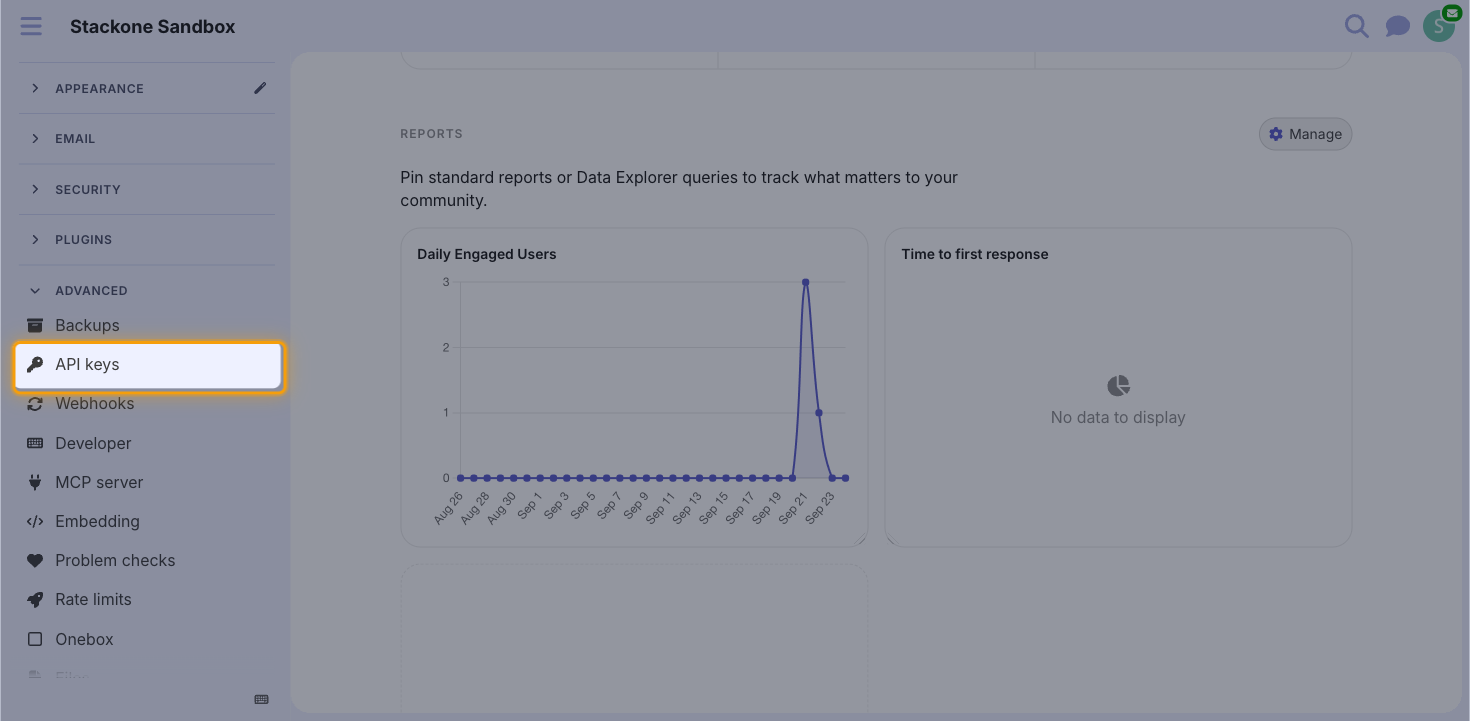Click the pie chart no-data icon

[x=1118, y=385]
